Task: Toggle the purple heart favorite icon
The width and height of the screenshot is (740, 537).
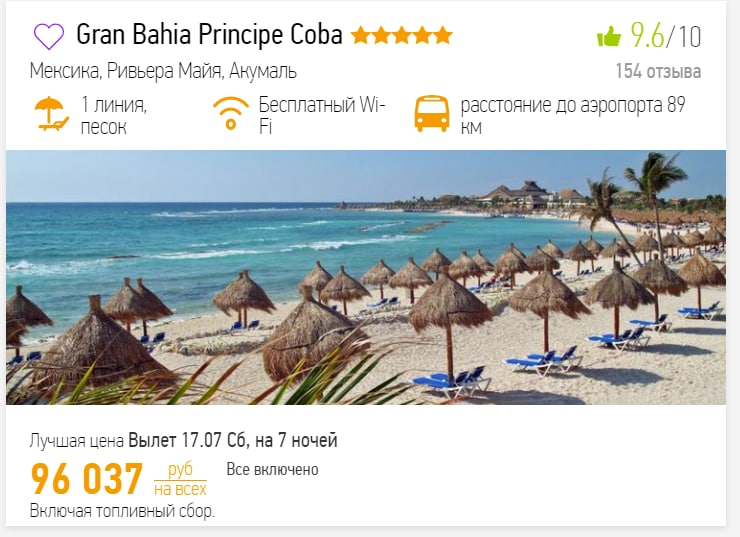Action: coord(49,36)
